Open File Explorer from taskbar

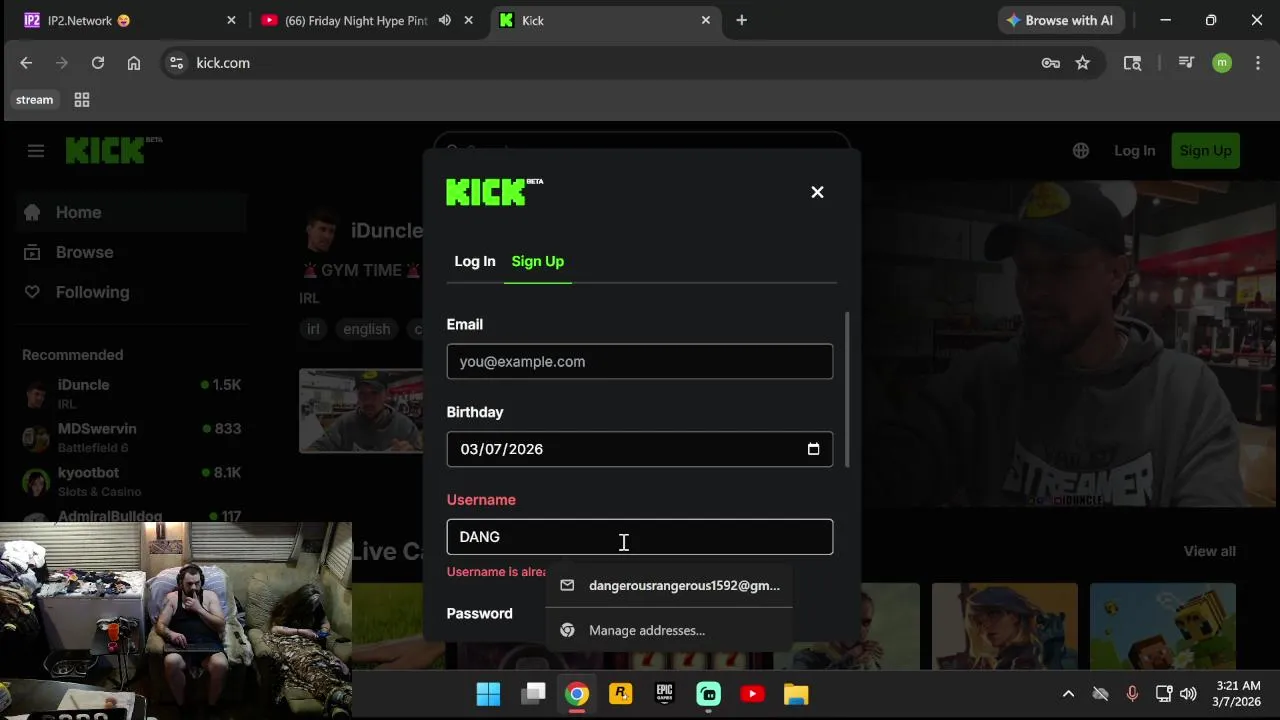point(796,694)
